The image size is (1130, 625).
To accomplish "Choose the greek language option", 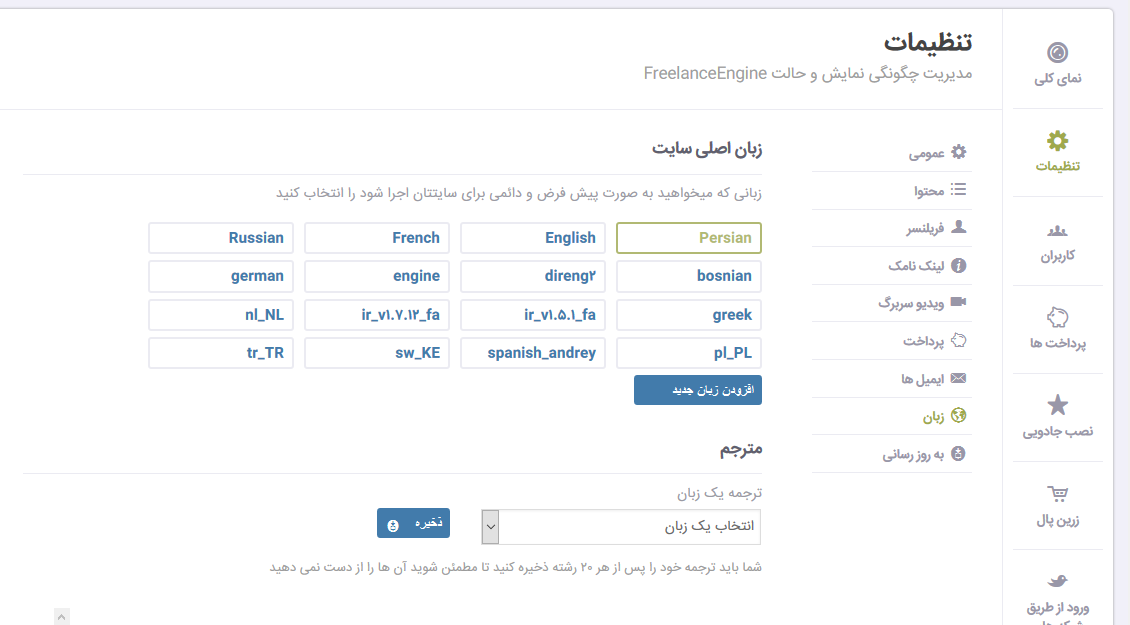I will point(689,315).
